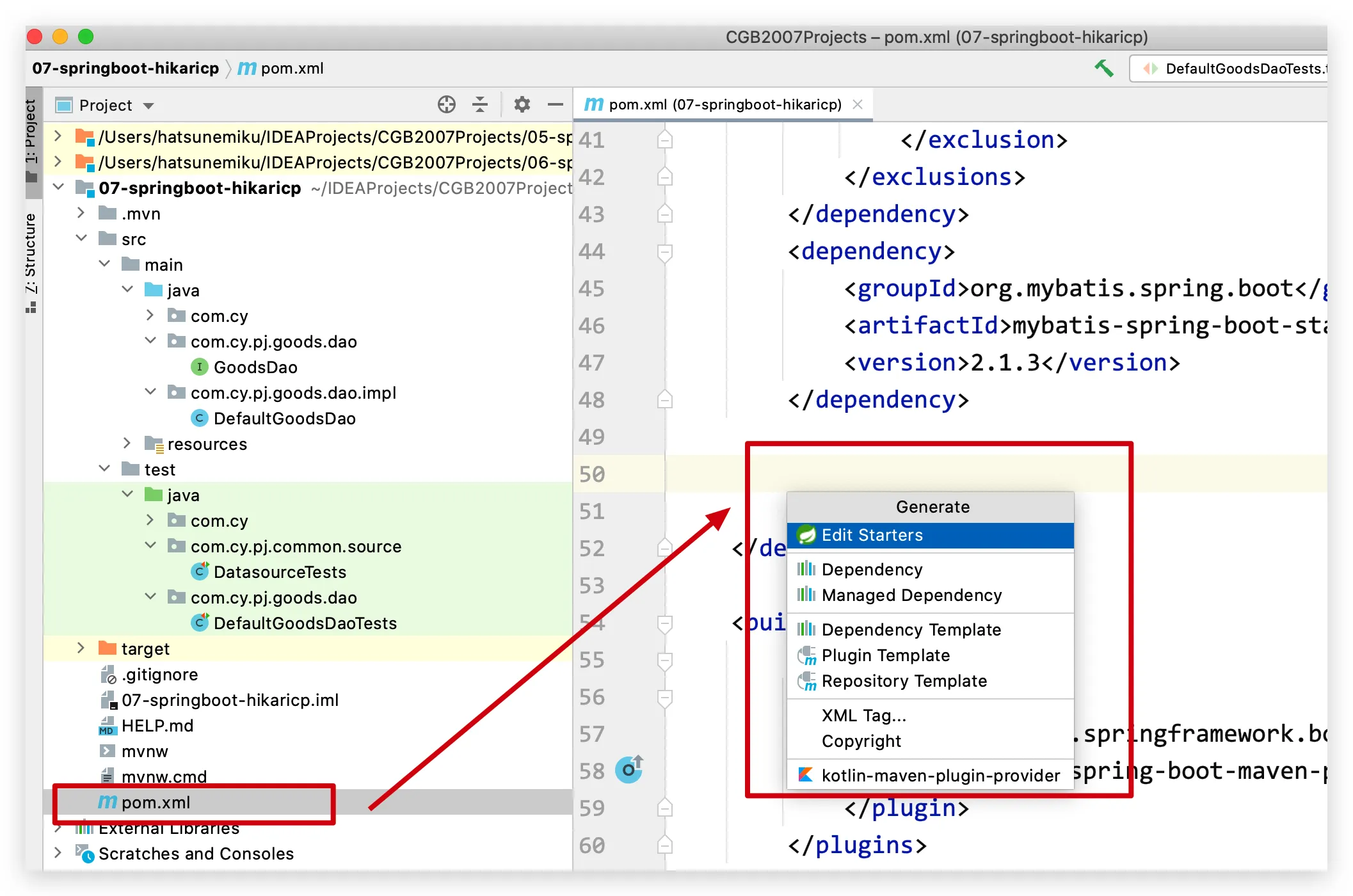
Task: Select DatasourceTests in project tree
Action: pyautogui.click(x=308, y=572)
